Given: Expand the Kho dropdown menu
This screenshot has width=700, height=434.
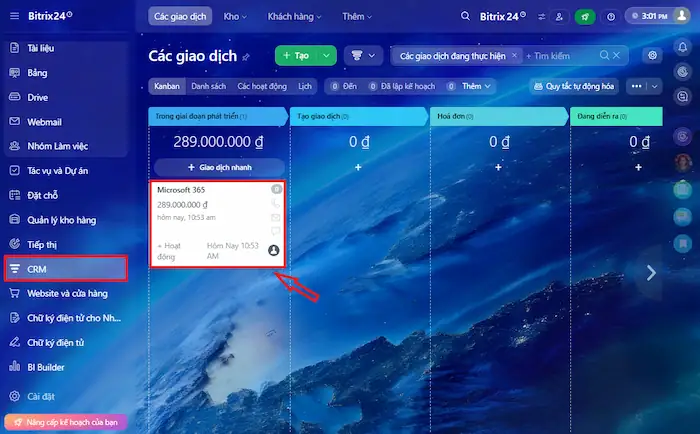Looking at the screenshot, I should (235, 17).
